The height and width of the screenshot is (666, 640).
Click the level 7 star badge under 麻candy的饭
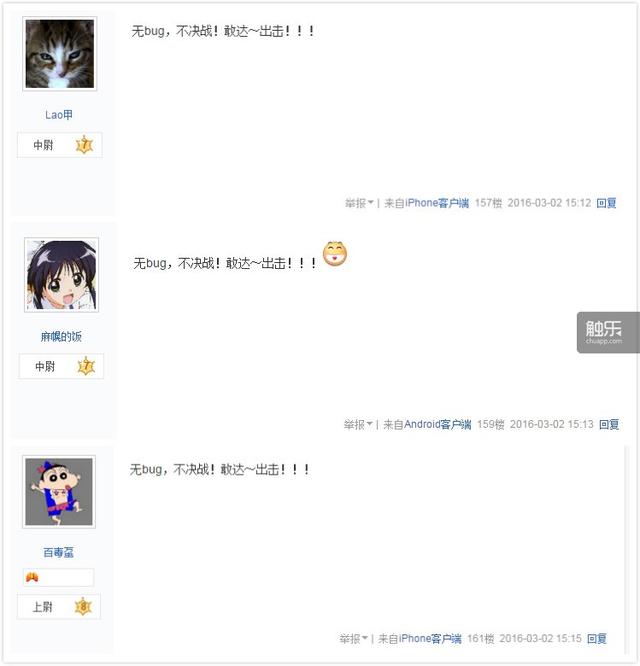point(86,366)
